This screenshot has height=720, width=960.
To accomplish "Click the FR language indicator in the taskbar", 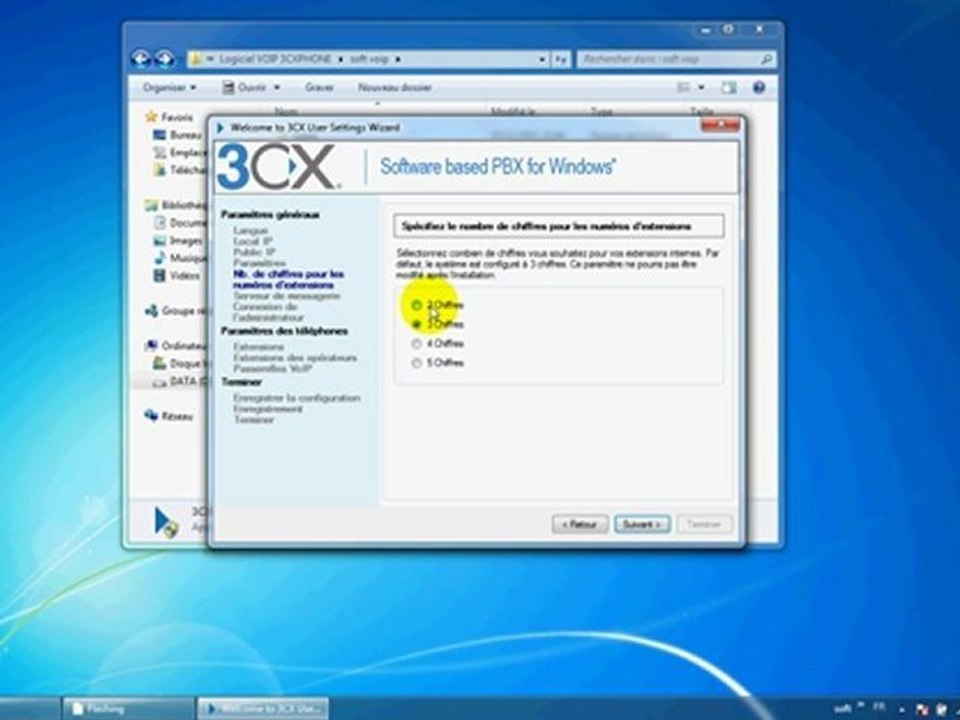I will pos(879,706).
